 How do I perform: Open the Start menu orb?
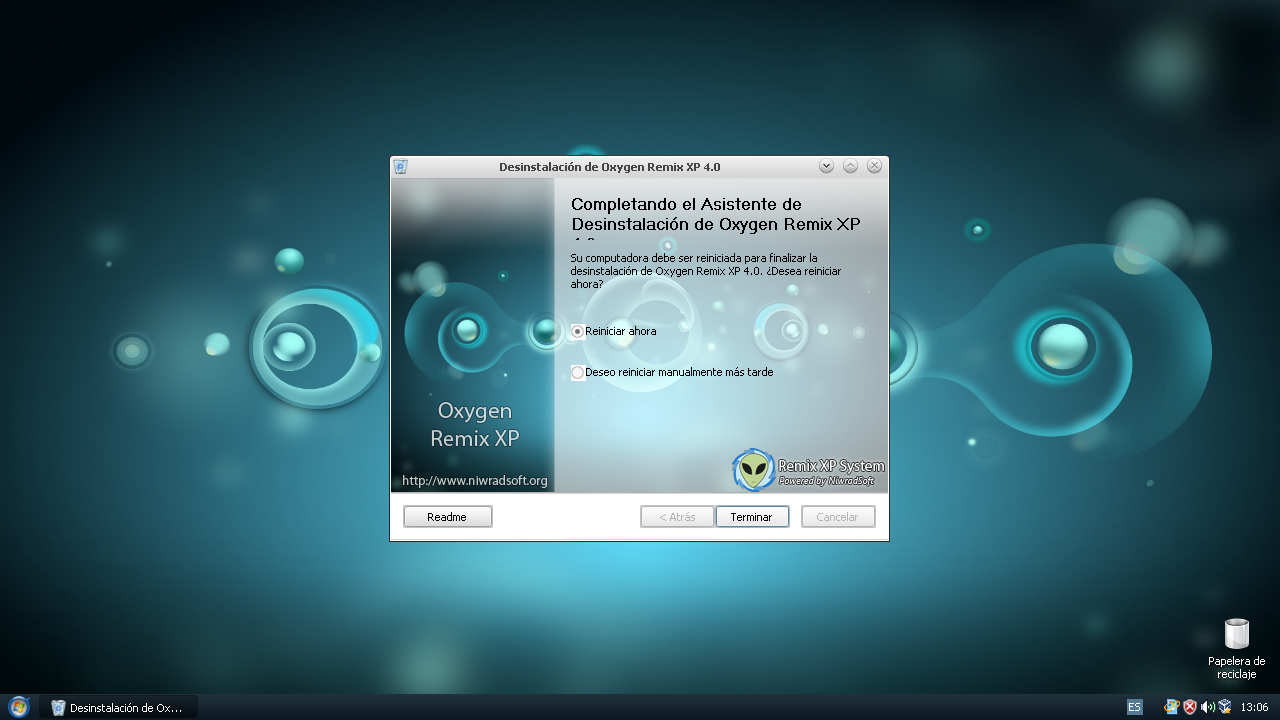(x=18, y=707)
